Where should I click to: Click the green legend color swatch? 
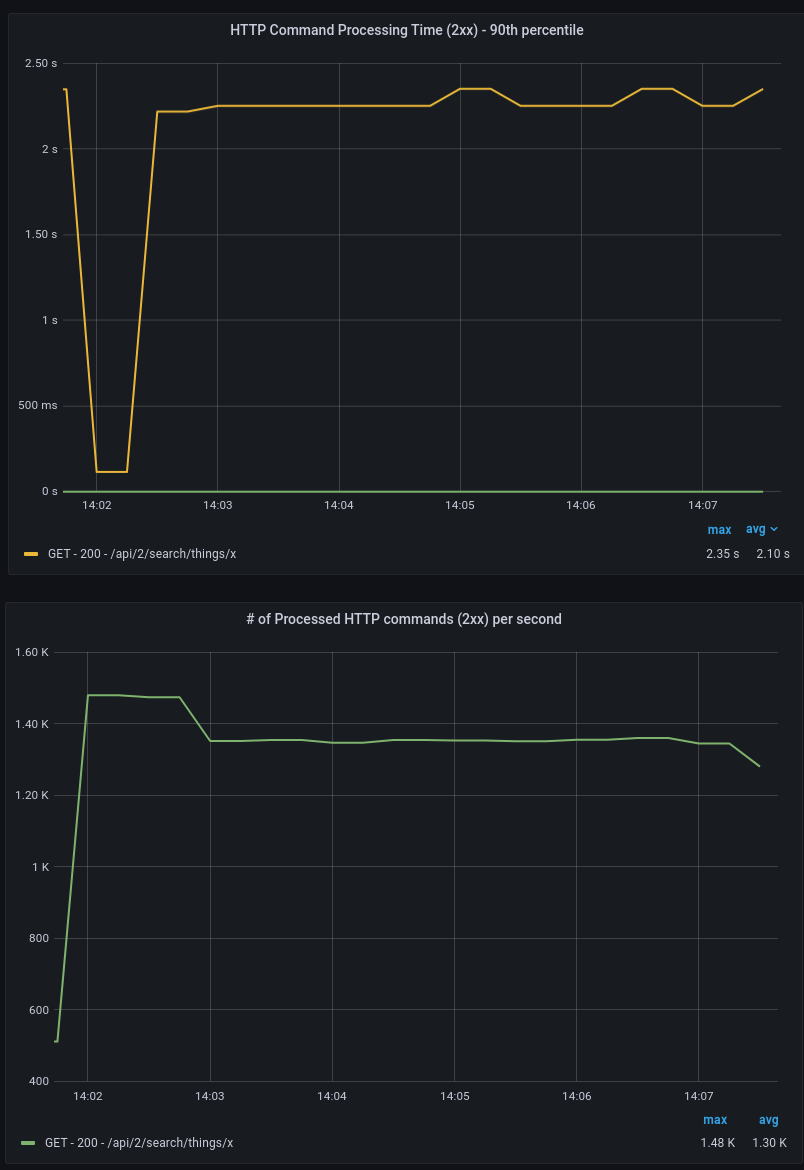(28, 1143)
